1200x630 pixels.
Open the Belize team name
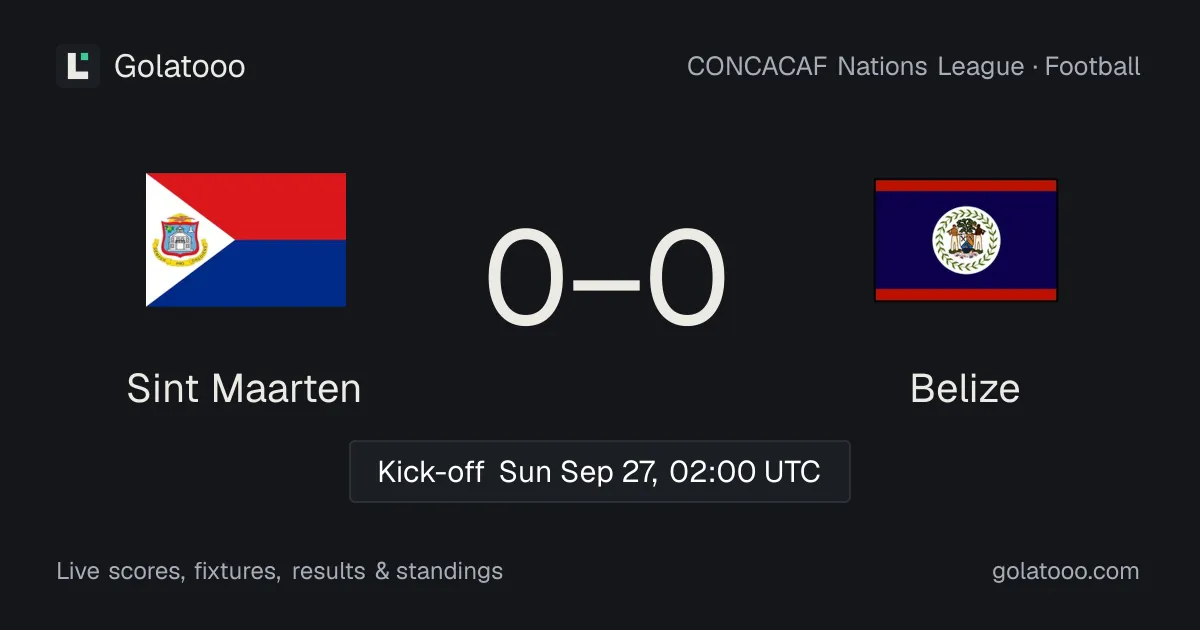click(x=965, y=388)
